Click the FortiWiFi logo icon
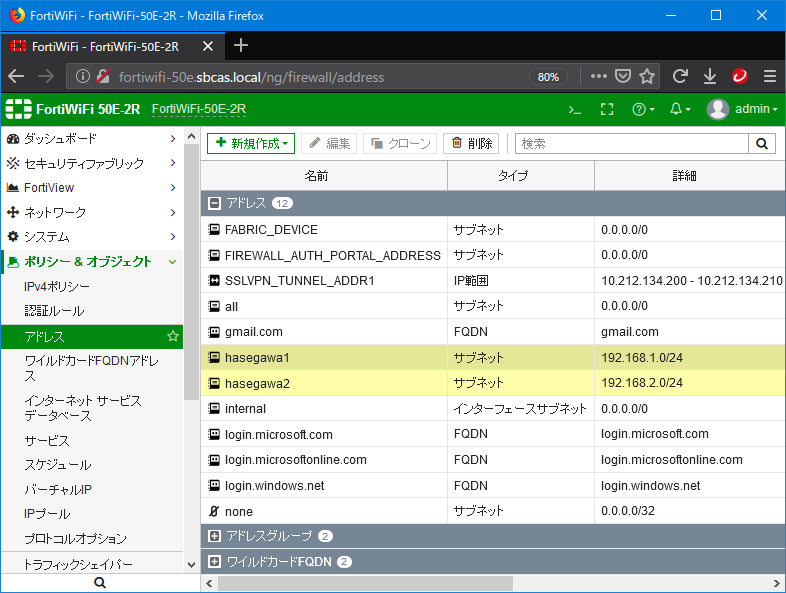This screenshot has width=786, height=593. point(18,109)
